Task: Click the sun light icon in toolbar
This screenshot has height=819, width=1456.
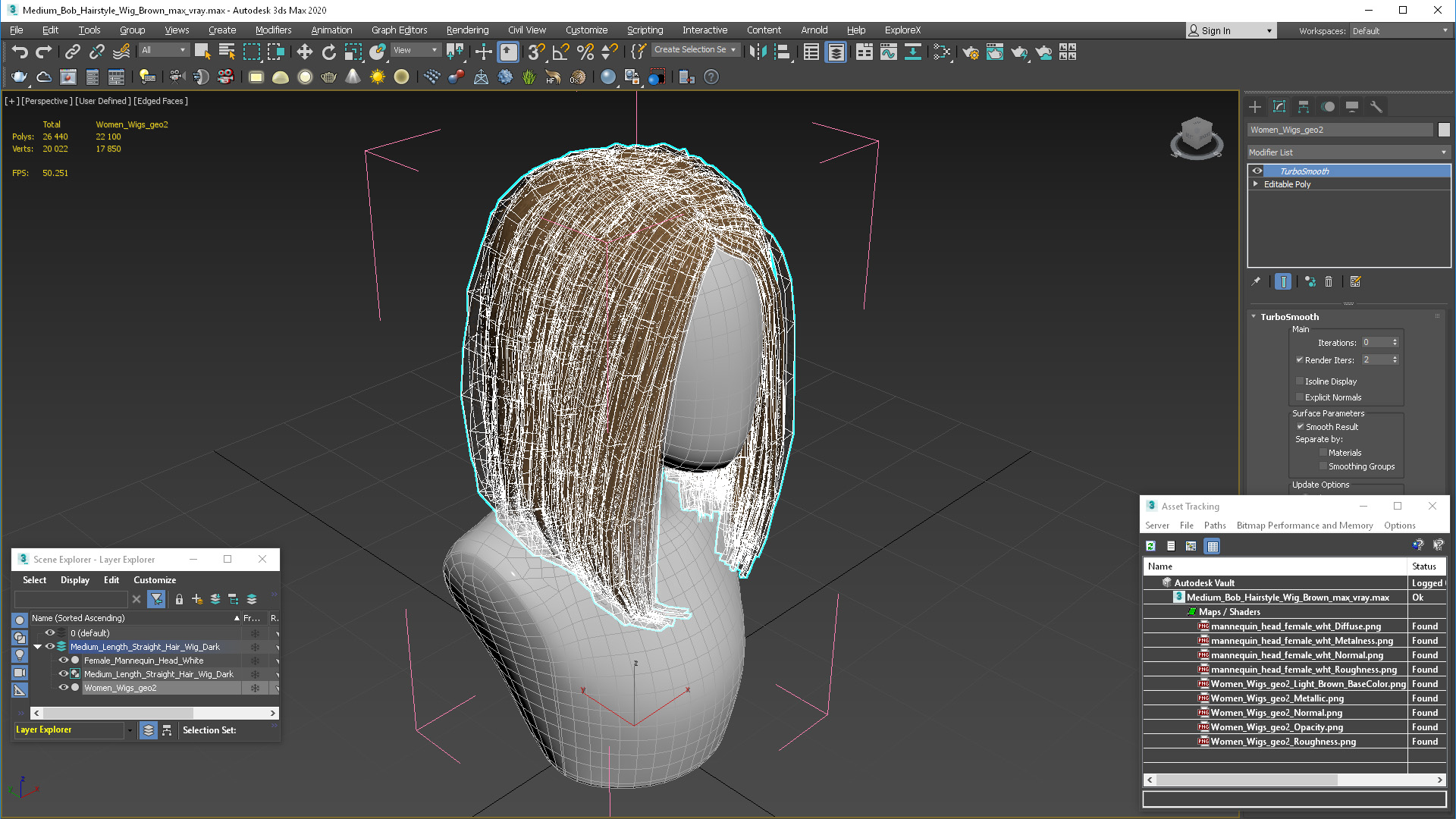Action: [x=377, y=77]
